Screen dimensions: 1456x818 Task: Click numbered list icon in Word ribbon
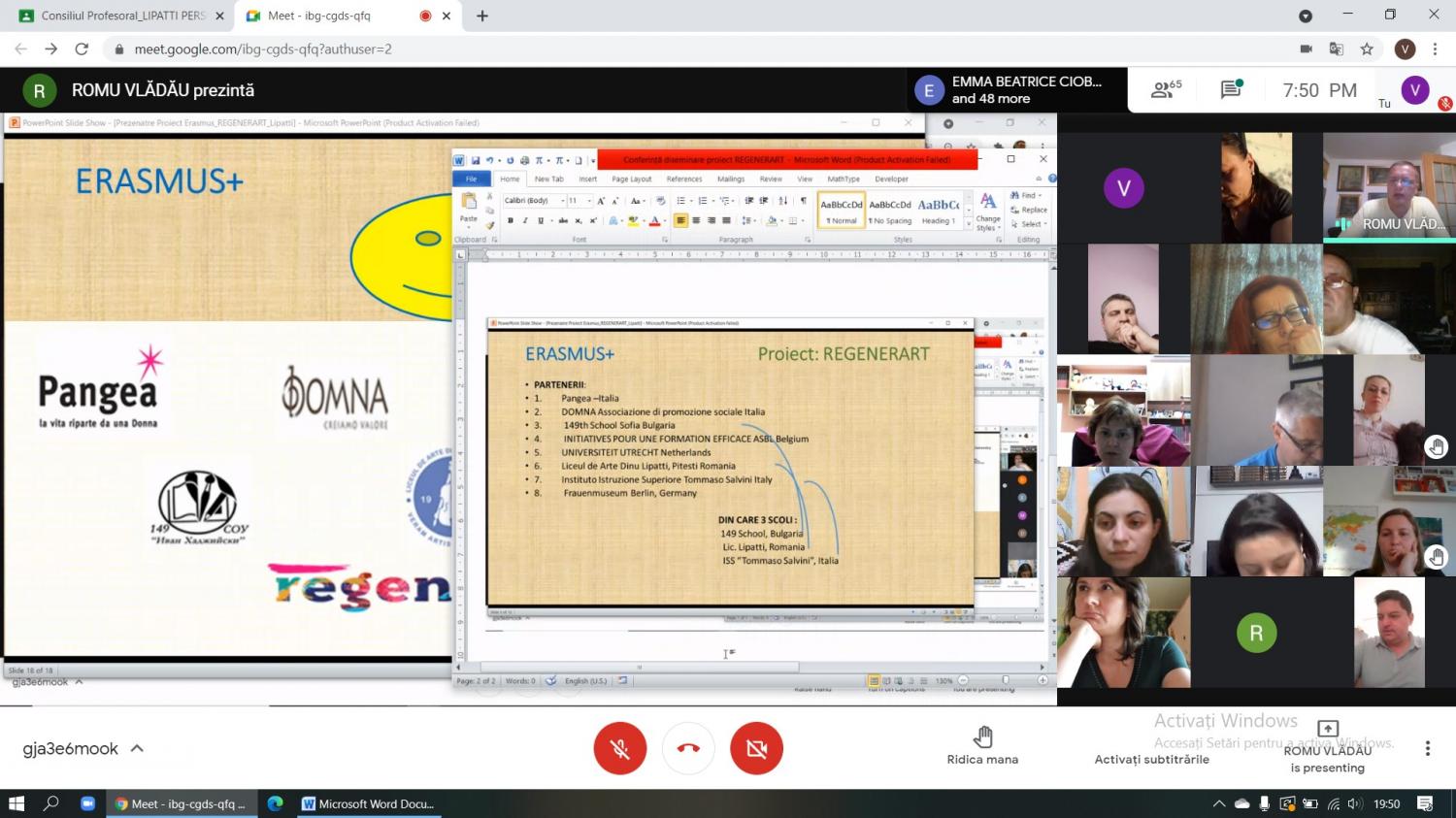pyautogui.click(x=703, y=201)
